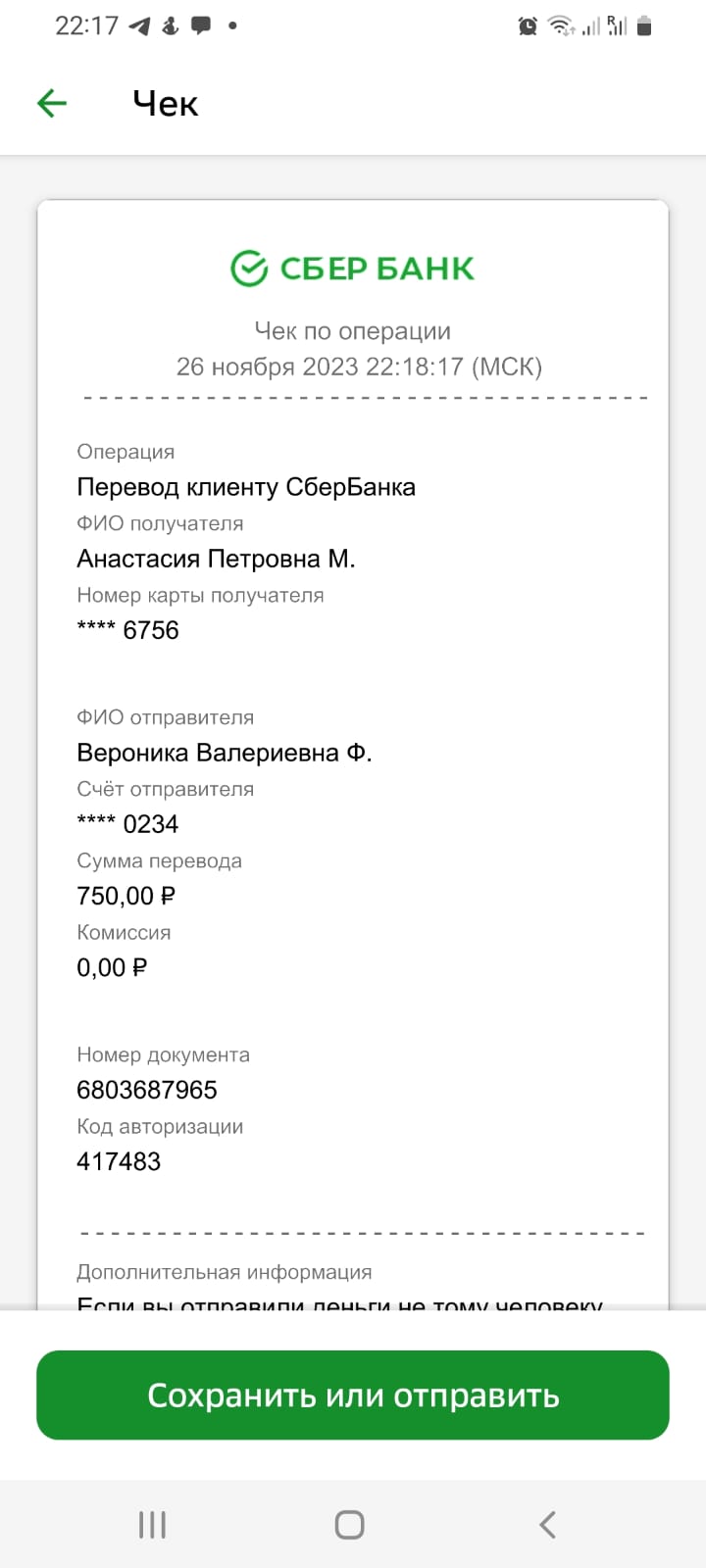Tap the Android home navigation button

pyautogui.click(x=350, y=1525)
